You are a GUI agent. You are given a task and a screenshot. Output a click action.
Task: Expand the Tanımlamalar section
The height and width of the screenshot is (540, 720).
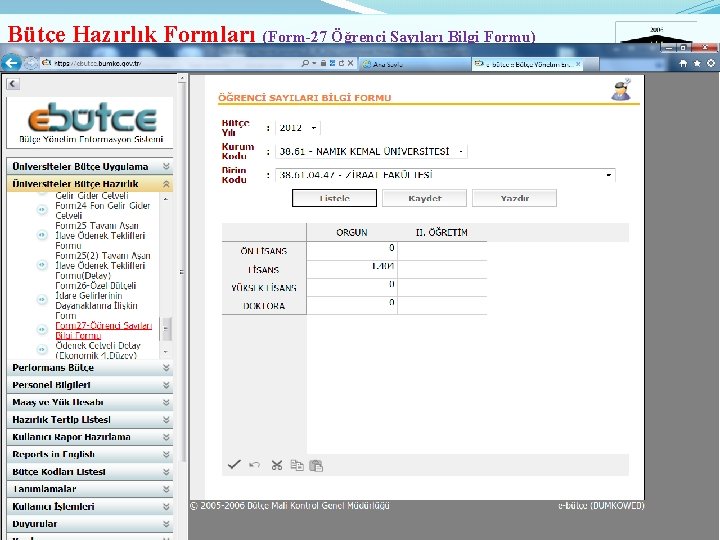point(90,489)
